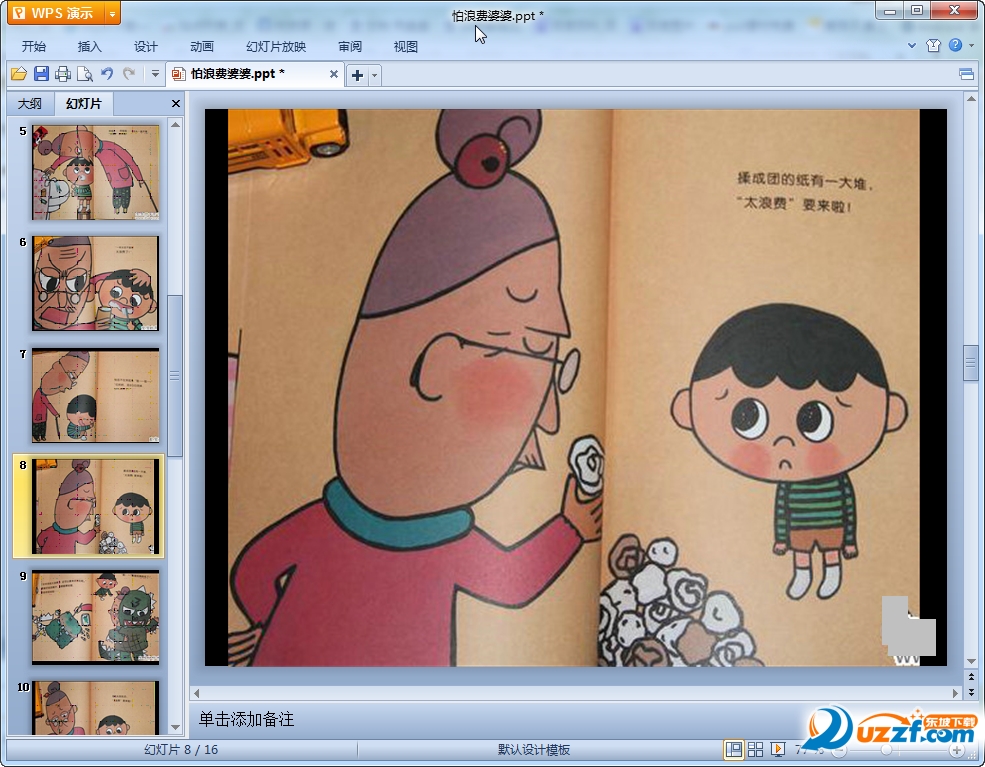Click the redo arrow icon
985x767 pixels.
[x=129, y=74]
